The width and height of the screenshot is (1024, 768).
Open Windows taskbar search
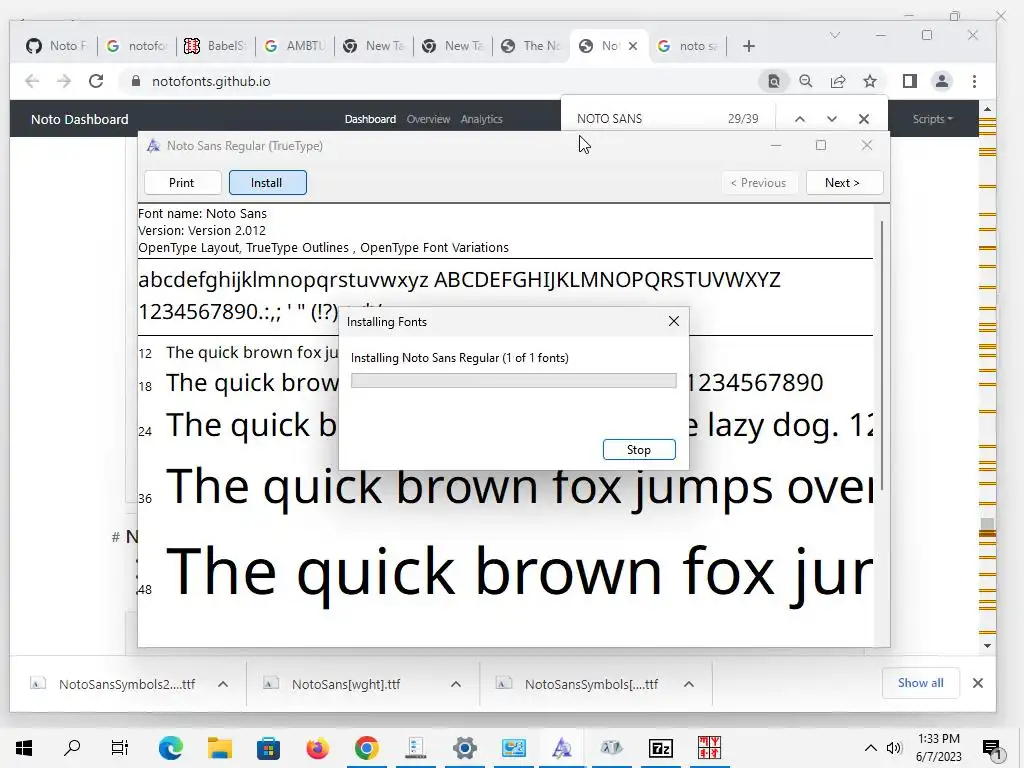tap(72, 748)
